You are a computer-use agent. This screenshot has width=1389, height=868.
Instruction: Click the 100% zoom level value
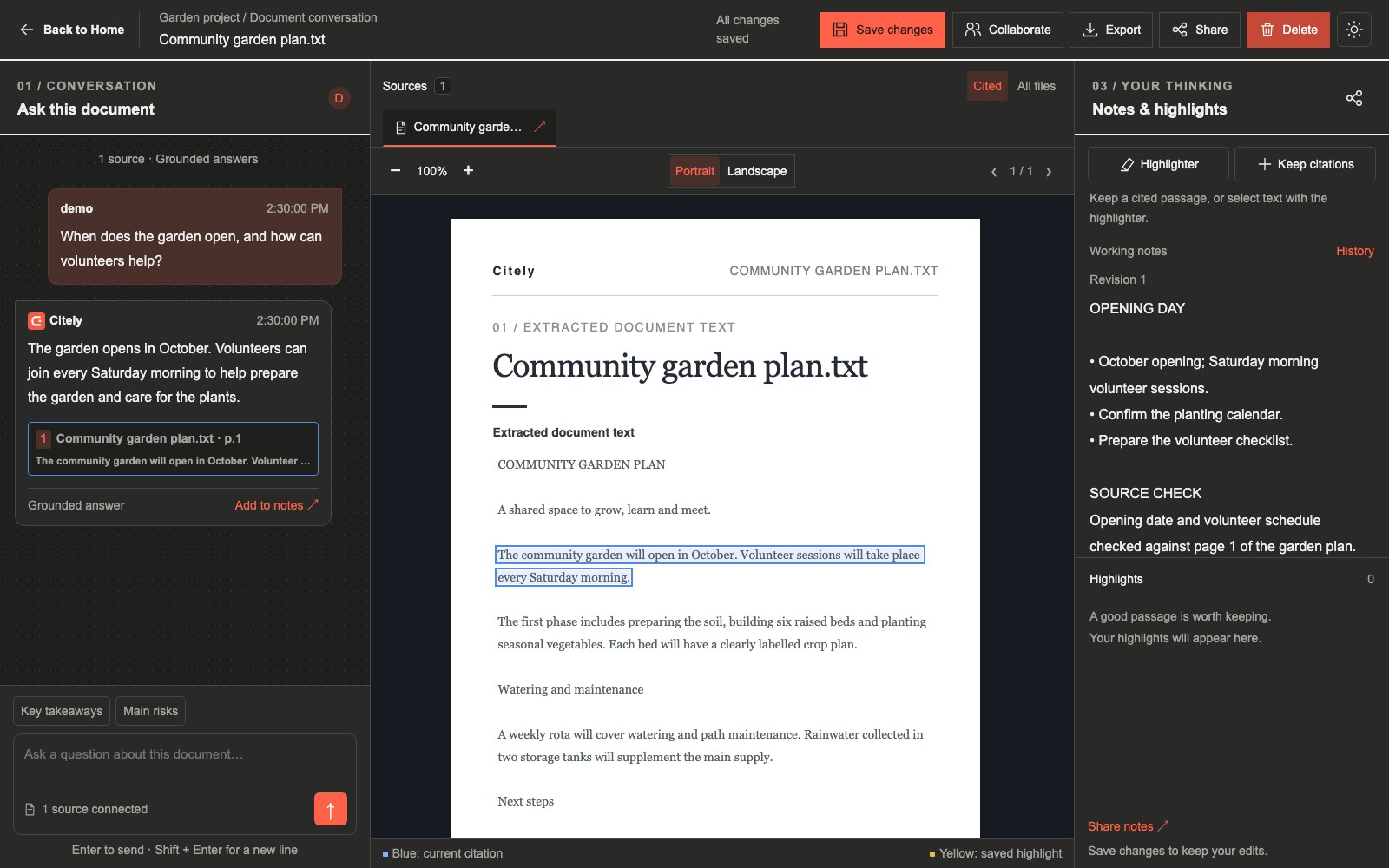coord(431,171)
